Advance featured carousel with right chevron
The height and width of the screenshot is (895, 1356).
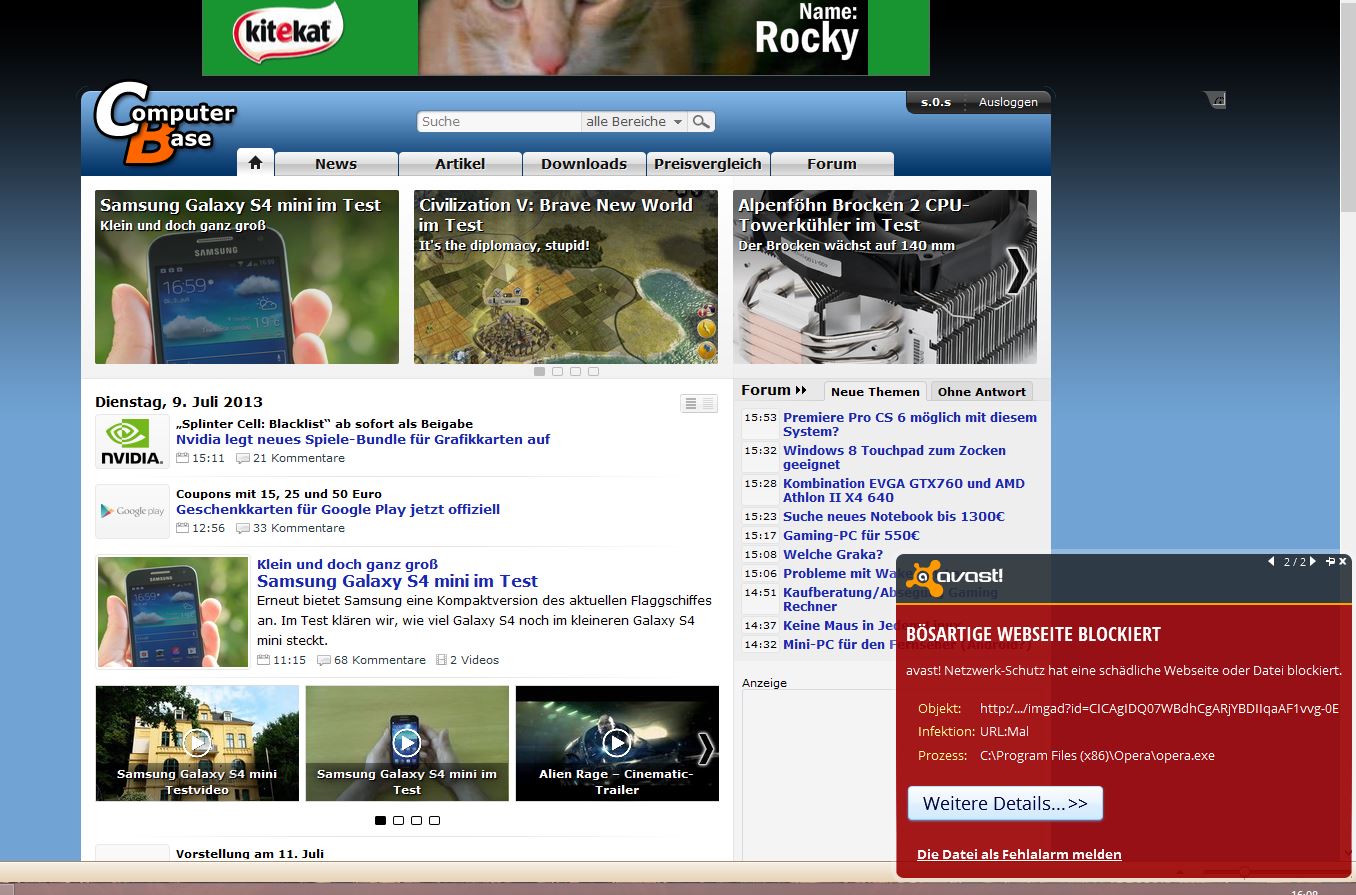[1018, 270]
